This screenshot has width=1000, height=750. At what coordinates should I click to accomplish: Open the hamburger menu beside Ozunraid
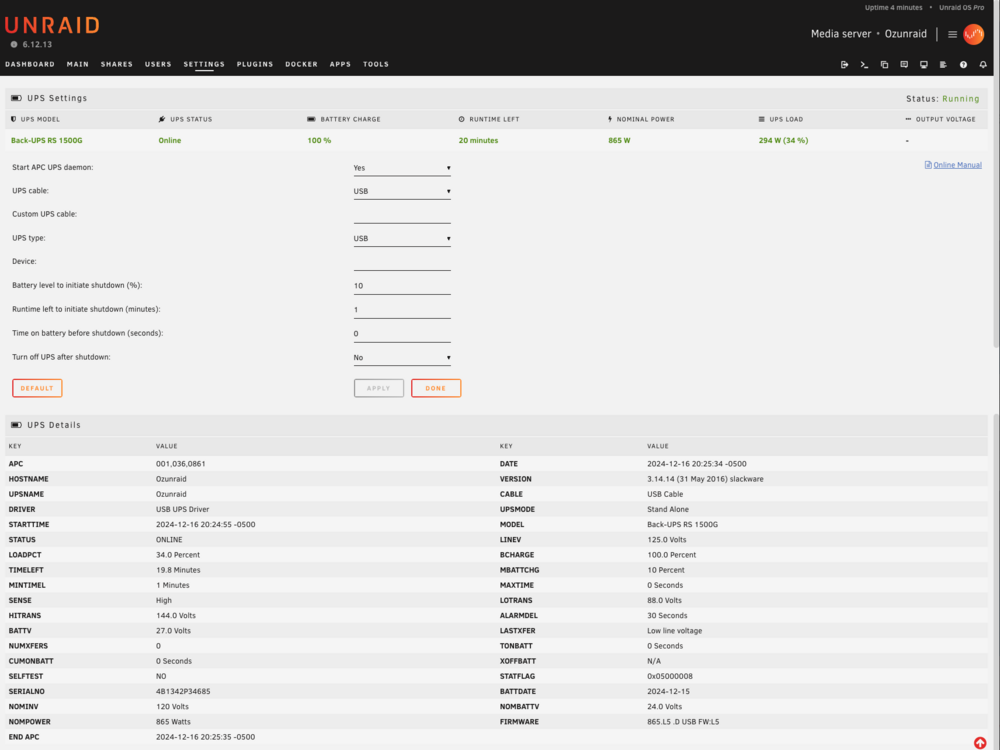[952, 34]
